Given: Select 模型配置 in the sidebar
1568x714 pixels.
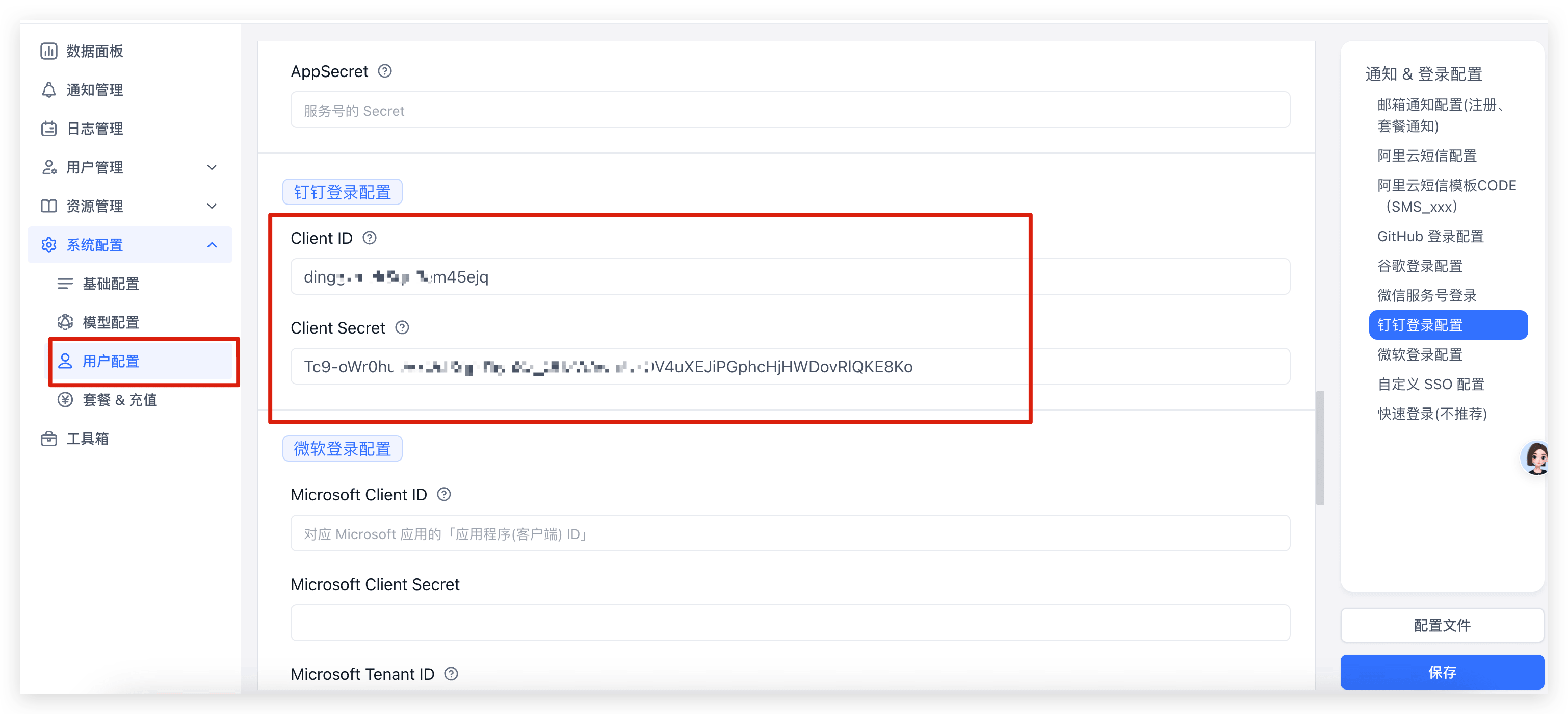Looking at the screenshot, I should pos(111,322).
